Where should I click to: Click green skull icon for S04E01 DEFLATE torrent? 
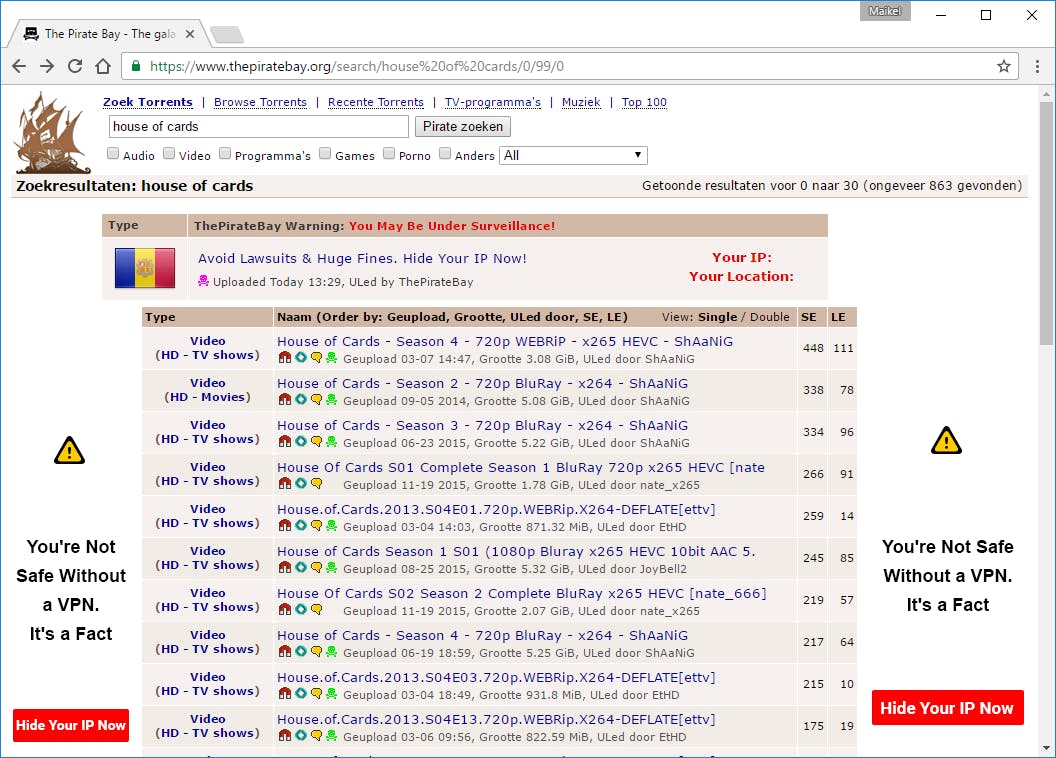point(331,526)
